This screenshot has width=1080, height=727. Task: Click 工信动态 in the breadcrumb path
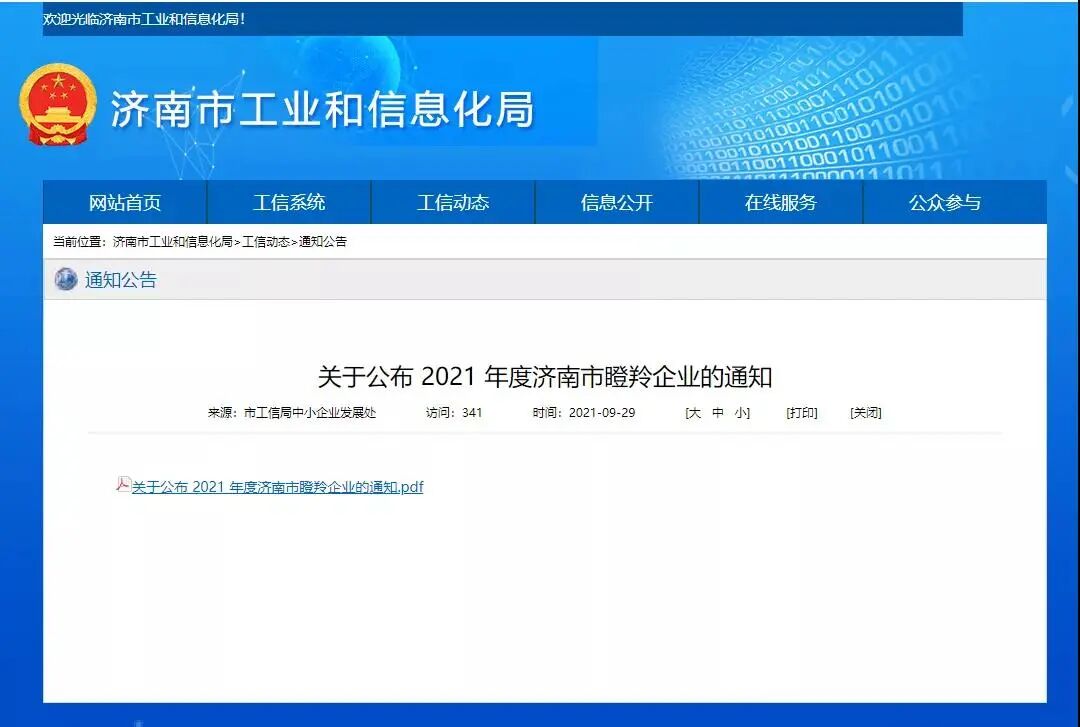click(x=266, y=242)
